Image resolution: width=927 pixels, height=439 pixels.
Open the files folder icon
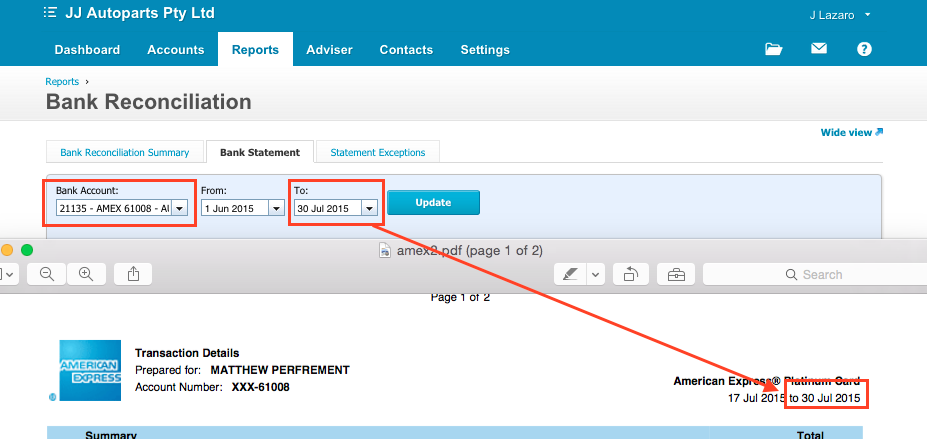773,49
